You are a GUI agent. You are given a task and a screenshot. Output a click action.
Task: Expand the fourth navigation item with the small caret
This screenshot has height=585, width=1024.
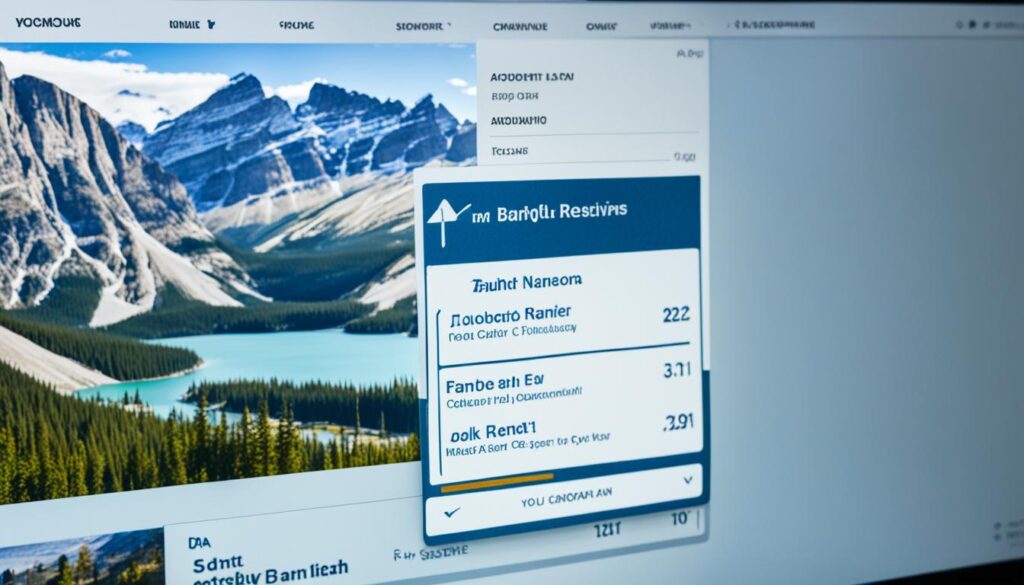coord(423,27)
